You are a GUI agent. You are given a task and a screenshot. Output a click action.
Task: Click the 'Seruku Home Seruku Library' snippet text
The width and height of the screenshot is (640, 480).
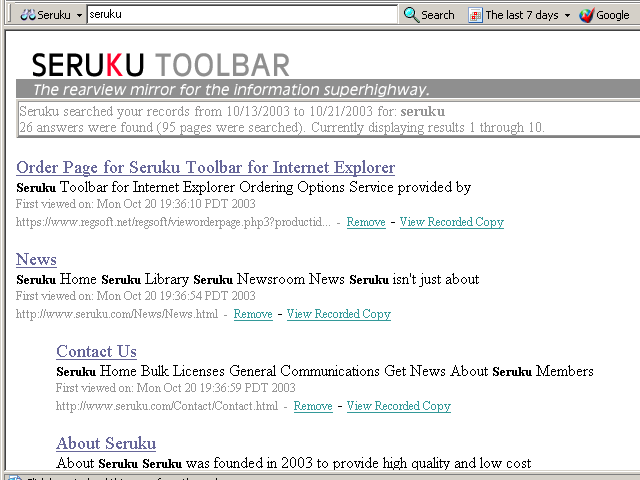[248, 280]
